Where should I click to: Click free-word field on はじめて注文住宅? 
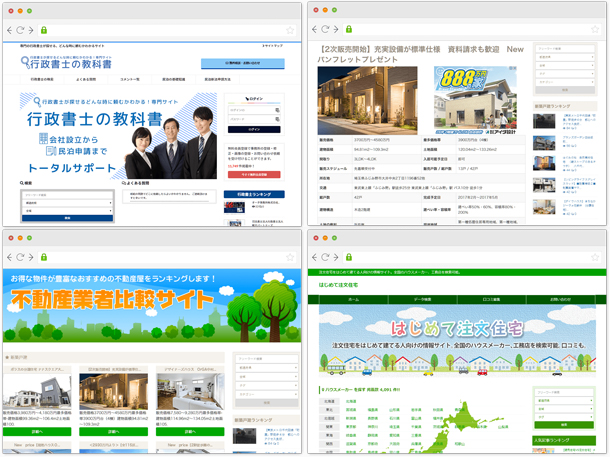(x=564, y=392)
